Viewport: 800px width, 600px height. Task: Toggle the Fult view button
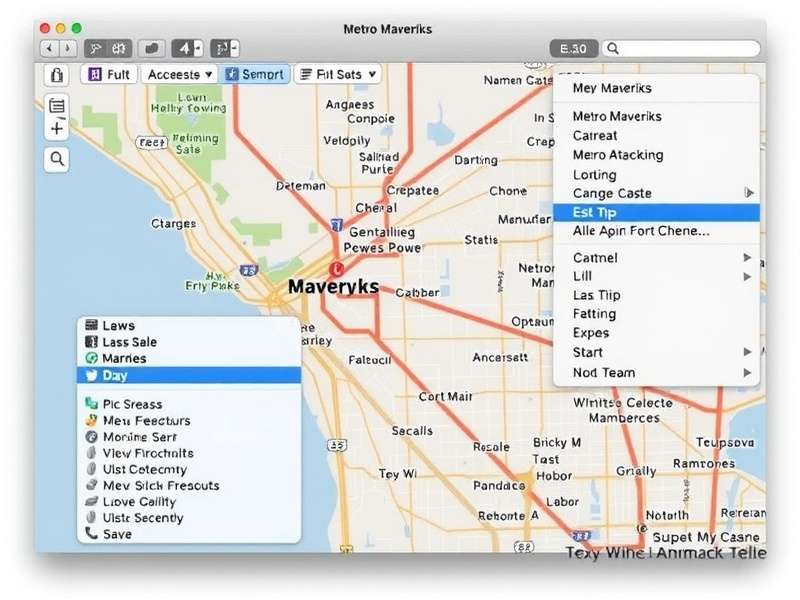click(109, 74)
